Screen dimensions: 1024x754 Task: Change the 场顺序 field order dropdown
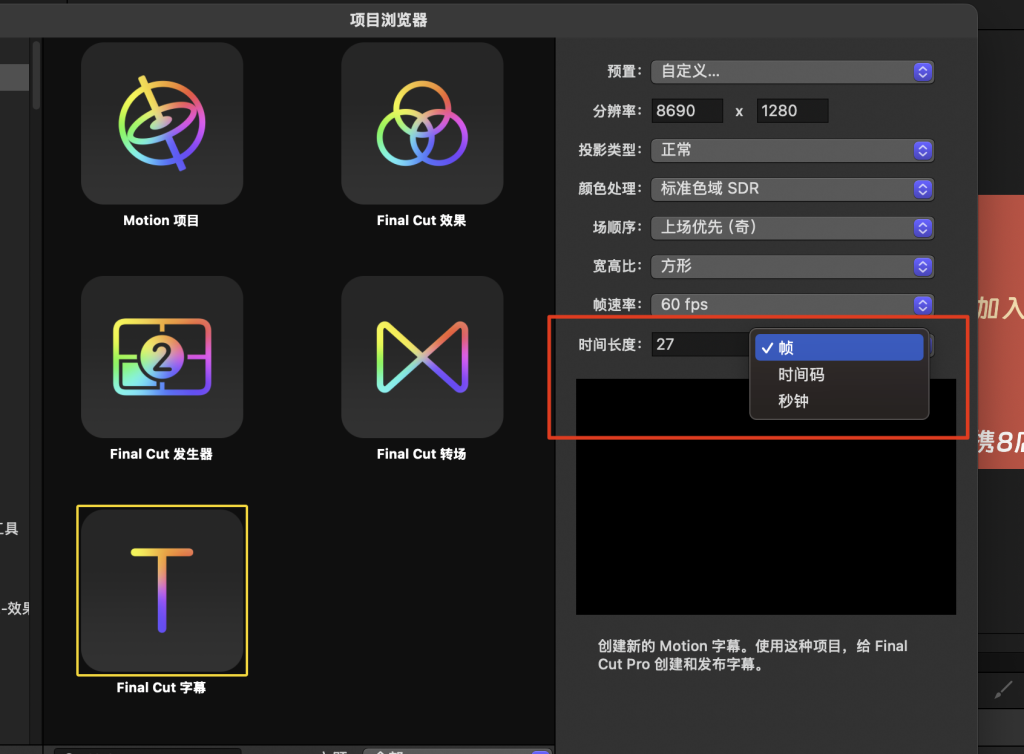792,228
